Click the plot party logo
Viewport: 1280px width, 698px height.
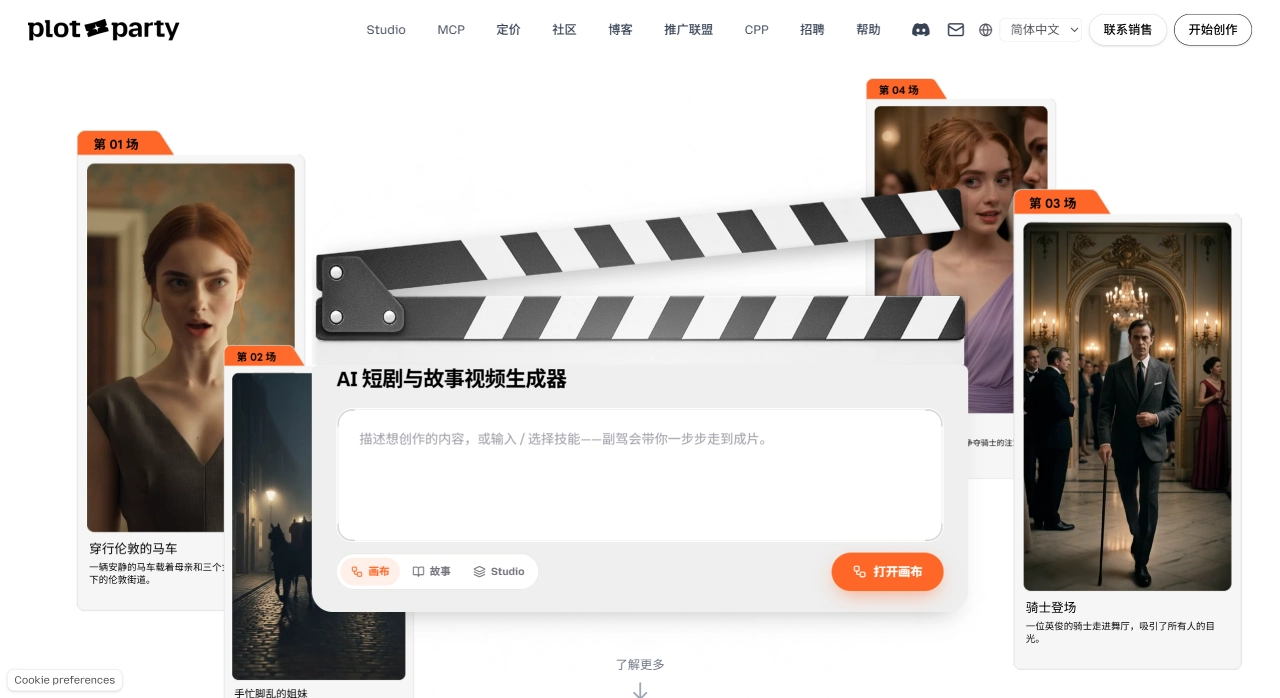(x=104, y=29)
